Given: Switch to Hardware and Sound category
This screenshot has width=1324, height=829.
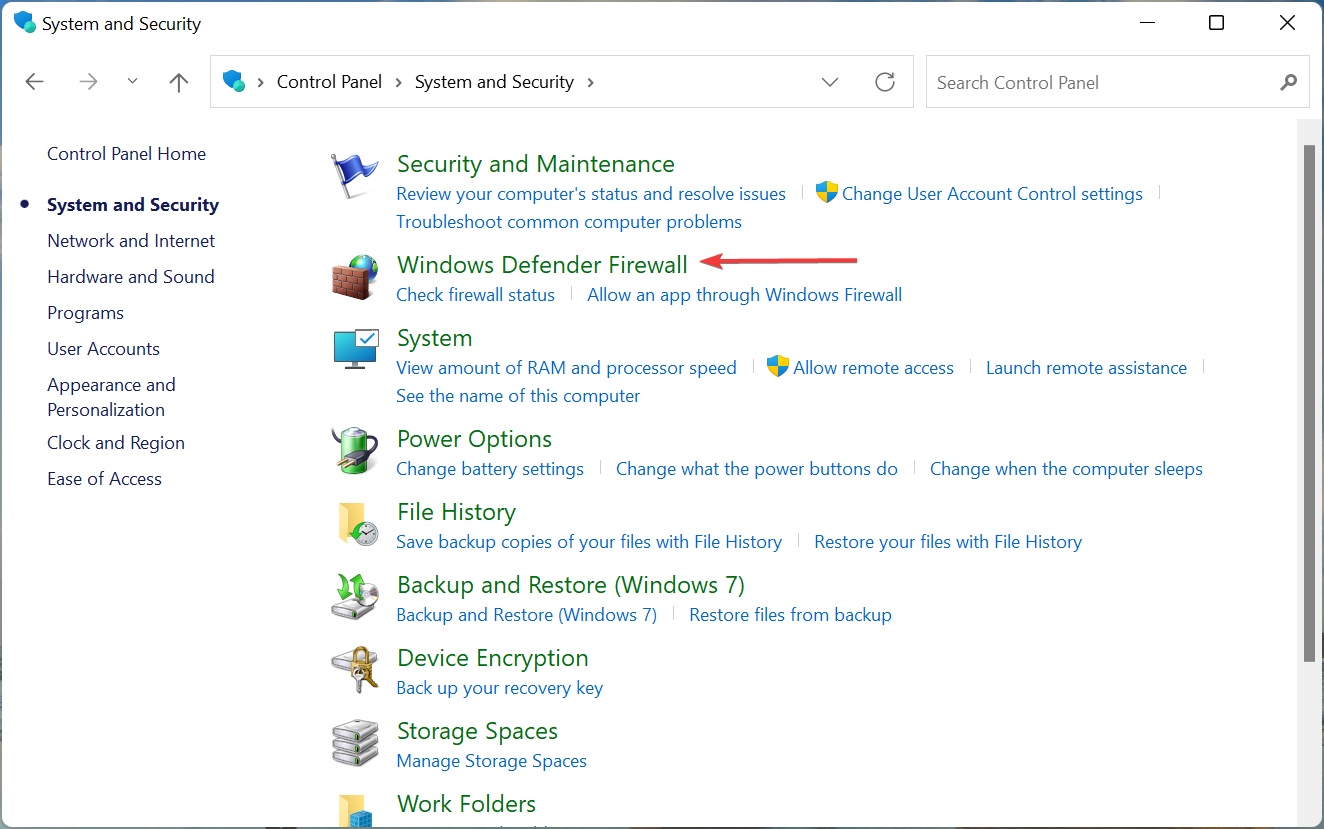Looking at the screenshot, I should [131, 276].
